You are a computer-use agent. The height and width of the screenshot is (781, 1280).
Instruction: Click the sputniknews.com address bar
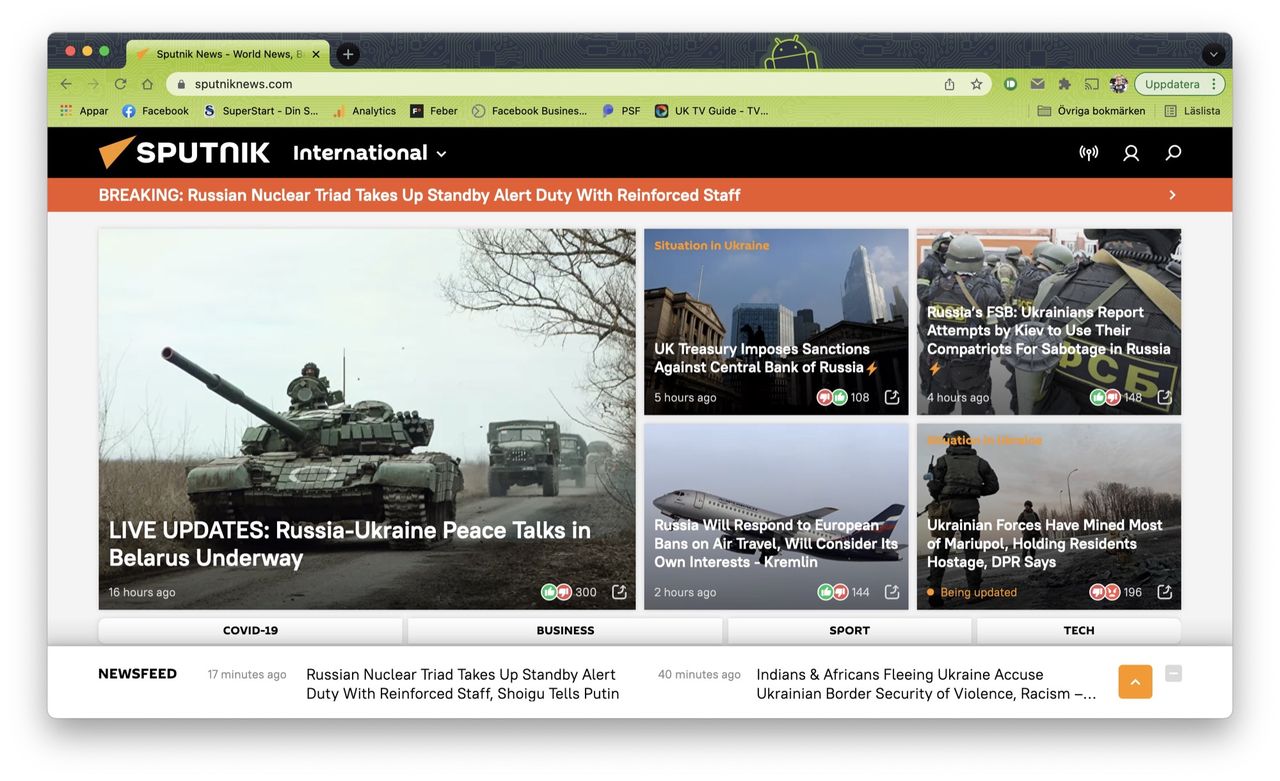[560, 84]
